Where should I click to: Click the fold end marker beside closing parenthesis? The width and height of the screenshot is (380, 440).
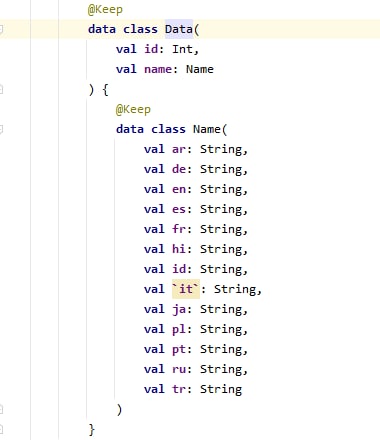click(x=1, y=409)
